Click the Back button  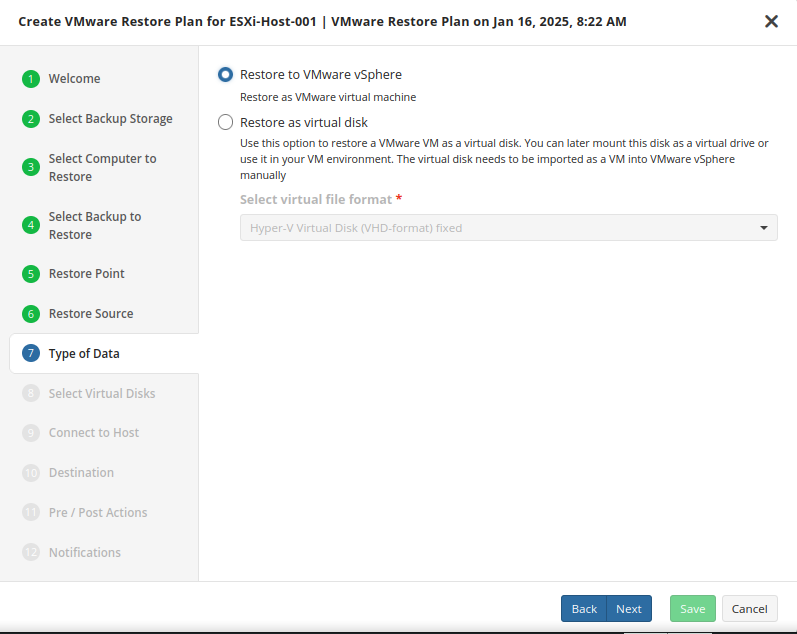[584, 609]
